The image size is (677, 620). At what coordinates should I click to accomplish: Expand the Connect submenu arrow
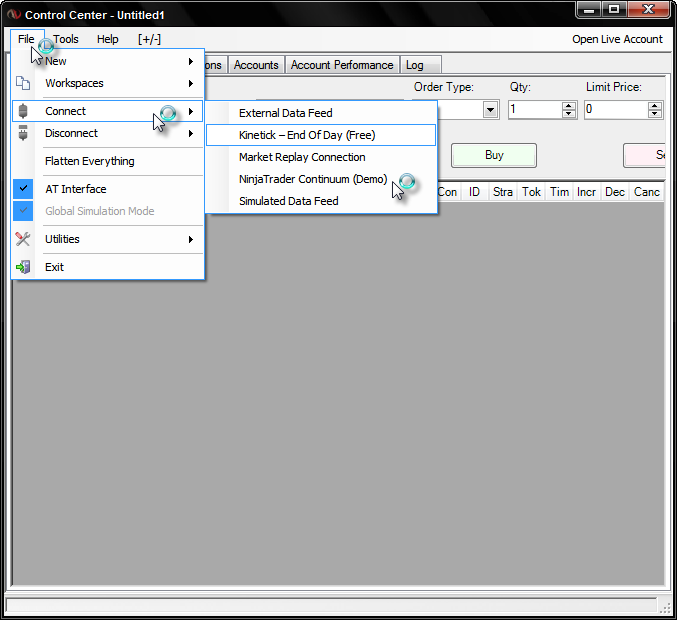coord(191,111)
